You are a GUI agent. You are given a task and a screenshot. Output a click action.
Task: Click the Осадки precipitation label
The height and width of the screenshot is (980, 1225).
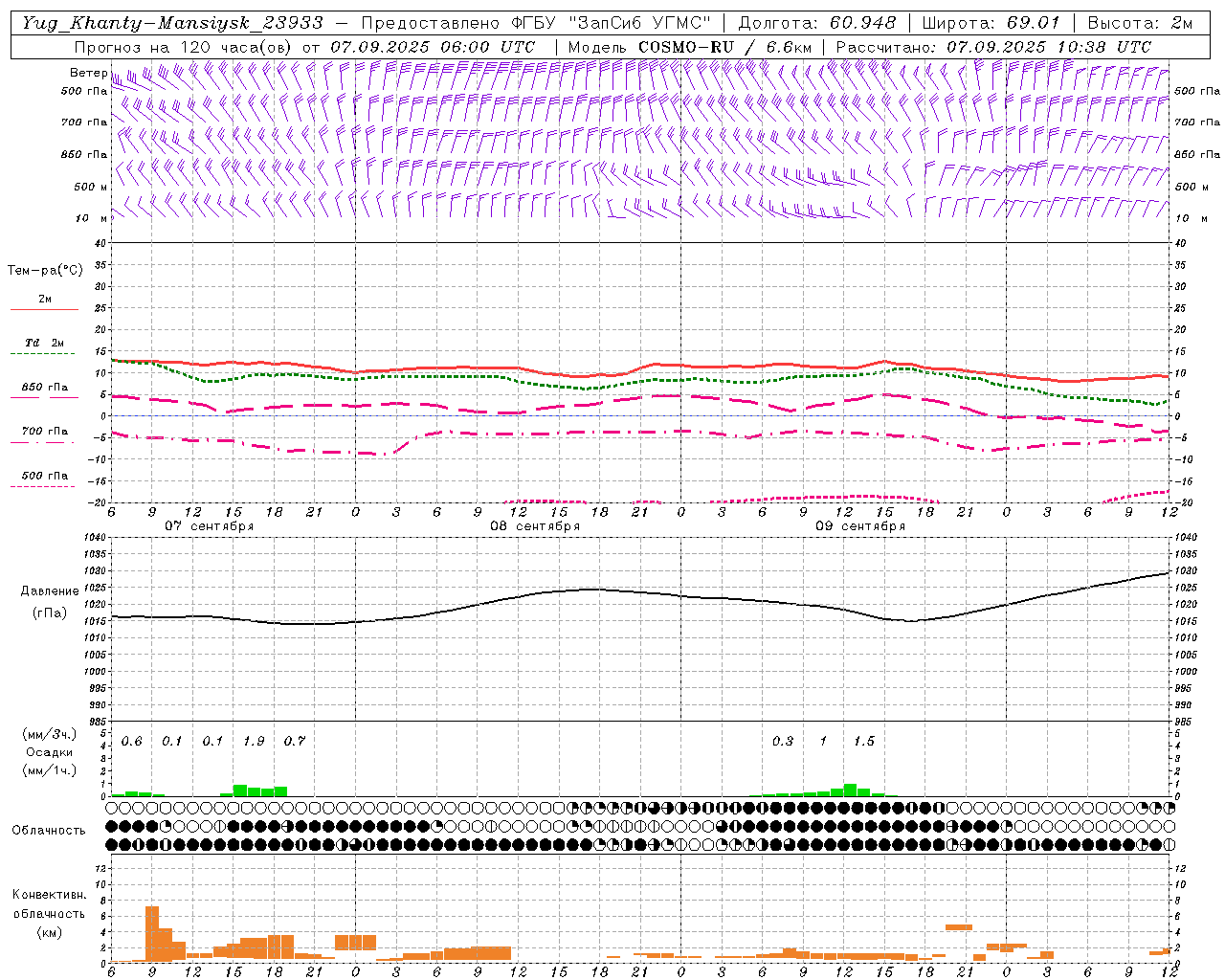(49, 752)
